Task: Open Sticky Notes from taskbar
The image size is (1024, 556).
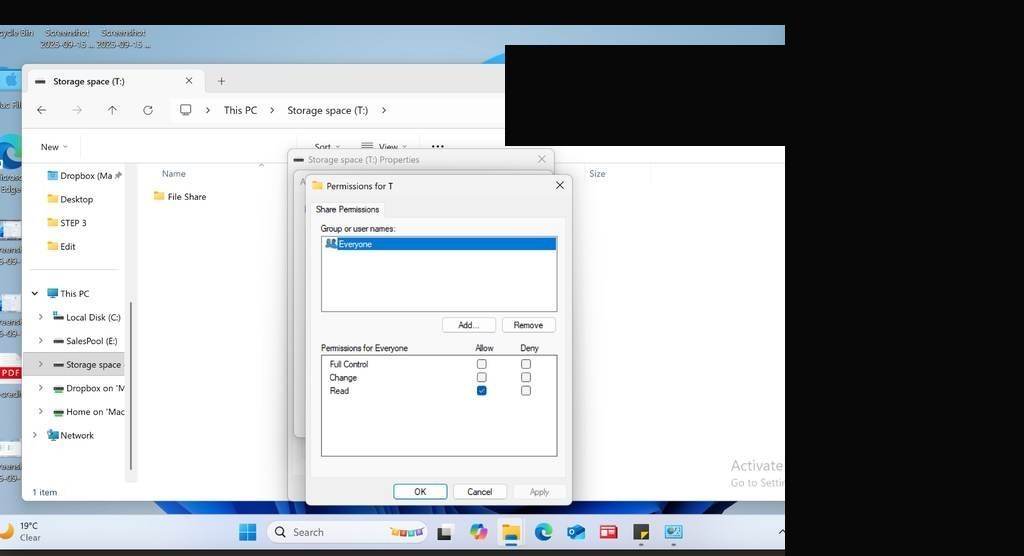Action: [x=641, y=532]
